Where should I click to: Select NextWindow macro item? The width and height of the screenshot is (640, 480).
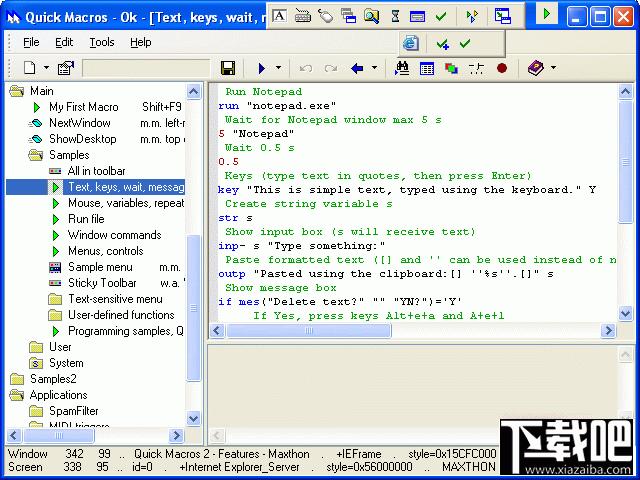80,123
